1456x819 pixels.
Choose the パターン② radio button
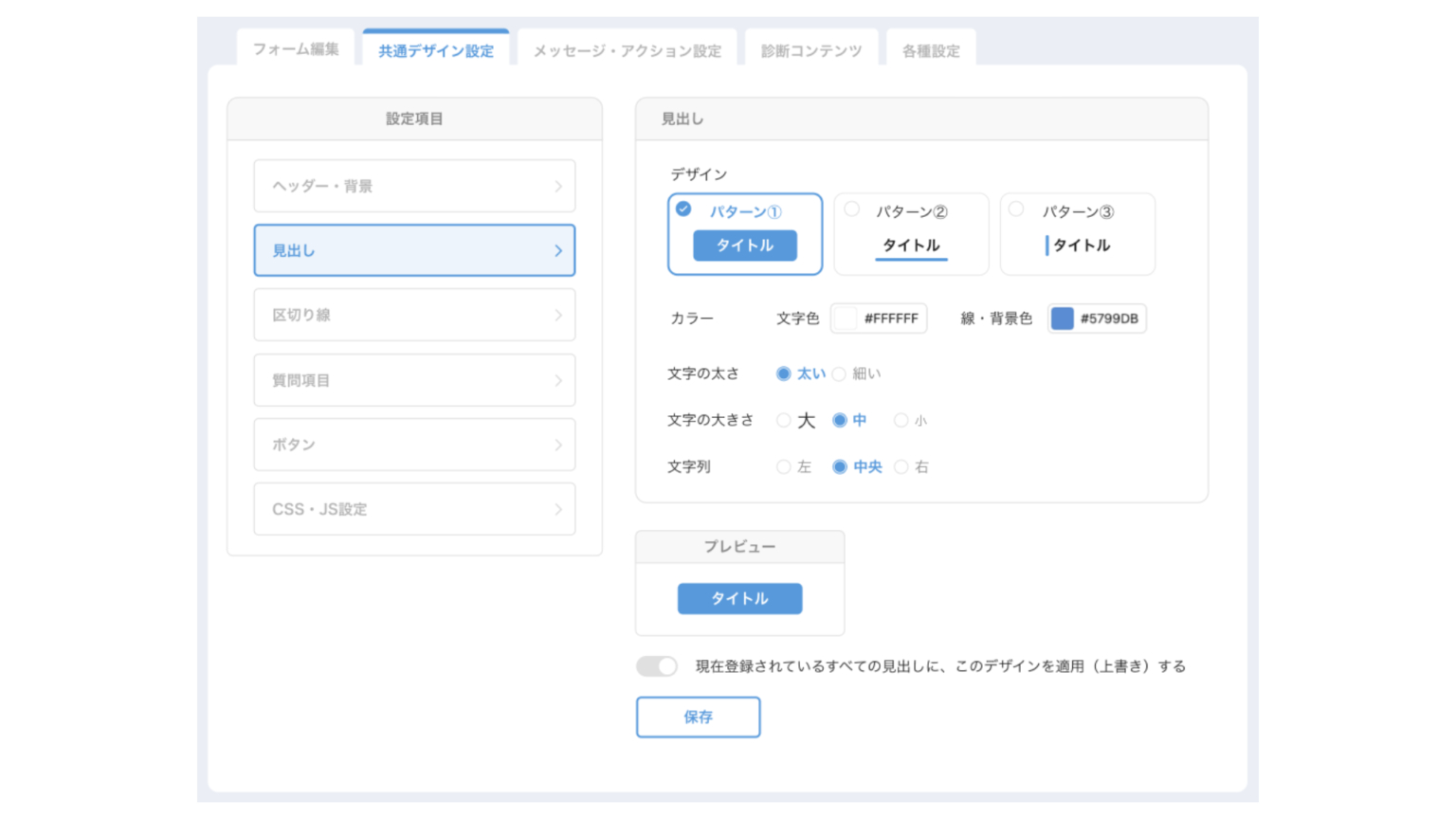(852, 209)
